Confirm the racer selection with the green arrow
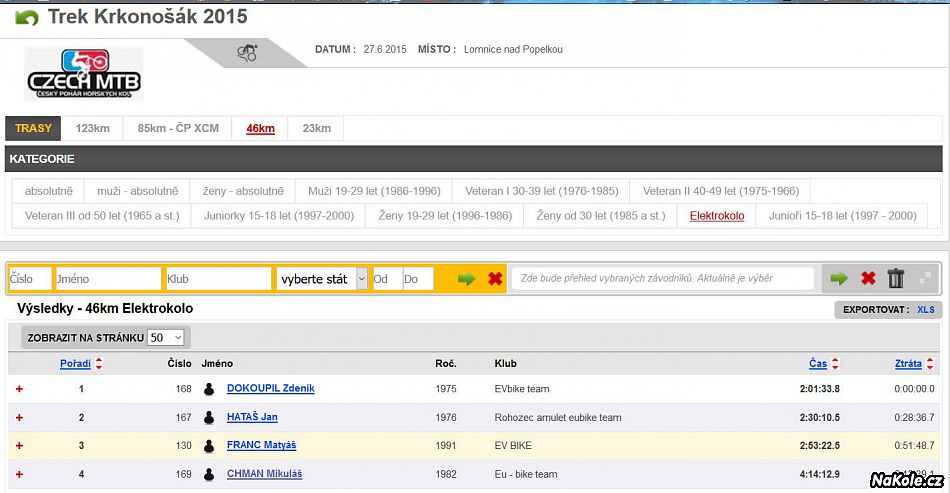This screenshot has width=950, height=493. tap(839, 279)
